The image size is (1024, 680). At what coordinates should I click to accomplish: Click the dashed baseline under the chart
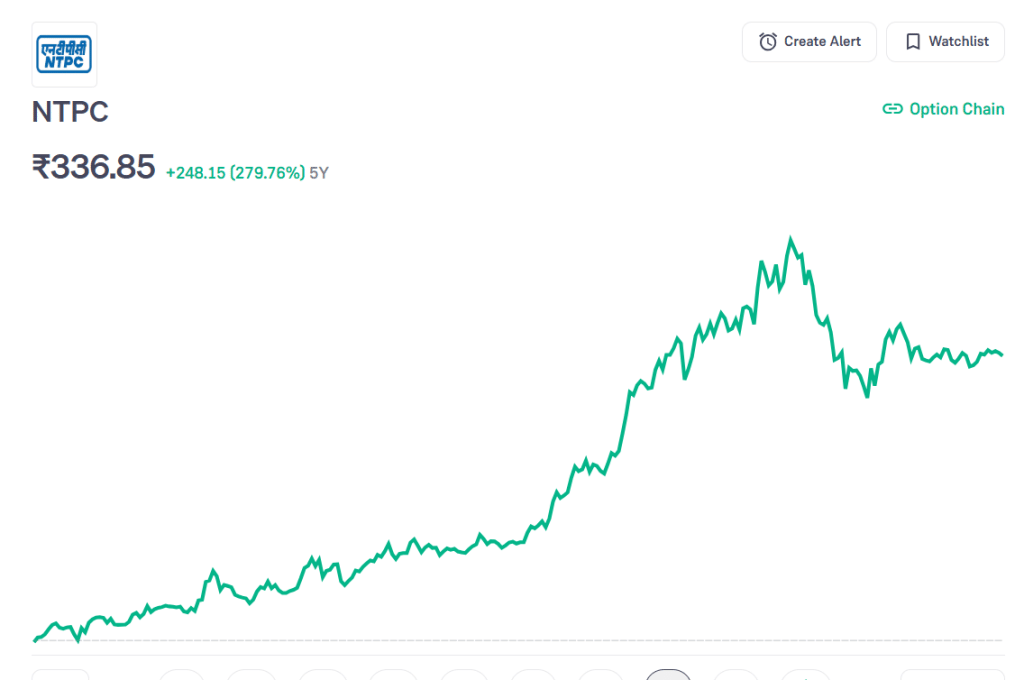click(500, 640)
